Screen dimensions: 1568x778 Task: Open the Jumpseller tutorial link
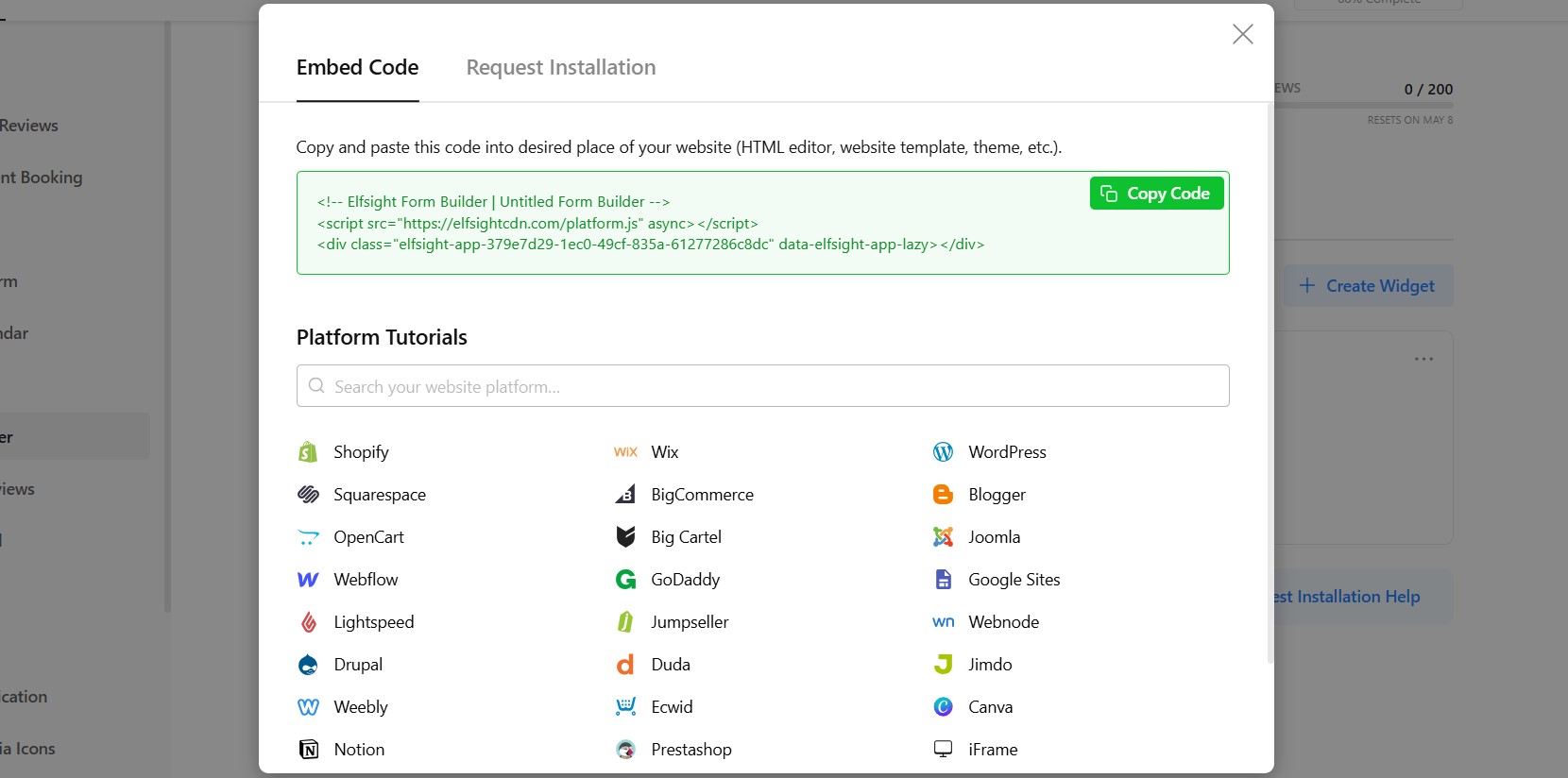[x=690, y=622]
